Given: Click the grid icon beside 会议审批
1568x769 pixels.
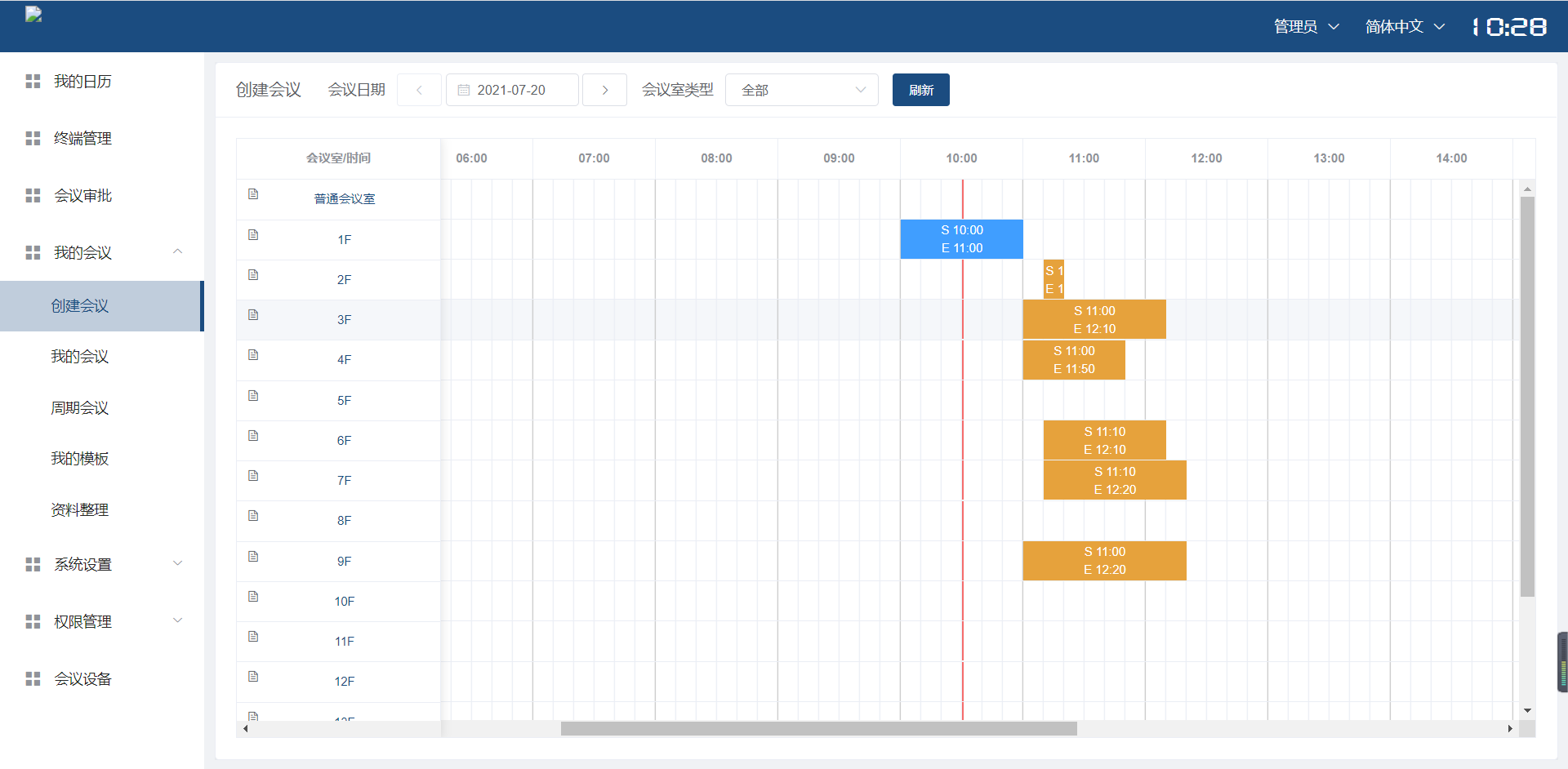Looking at the screenshot, I should pyautogui.click(x=33, y=196).
